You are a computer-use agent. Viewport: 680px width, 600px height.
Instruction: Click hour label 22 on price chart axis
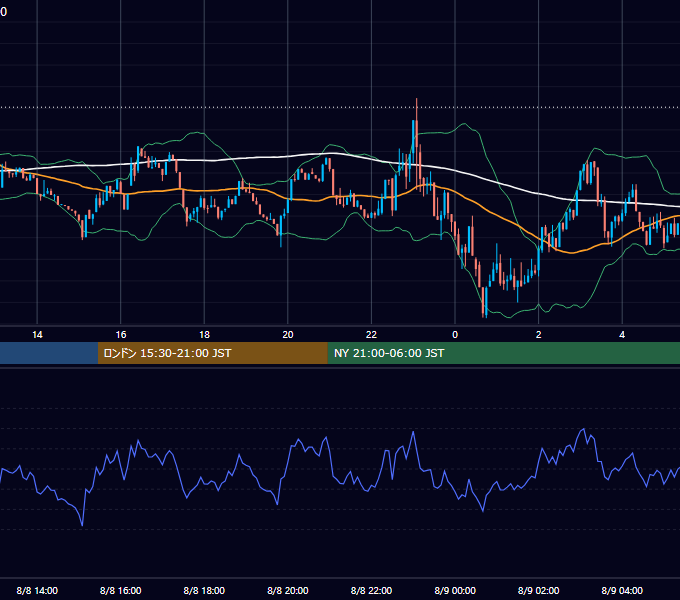click(x=371, y=335)
